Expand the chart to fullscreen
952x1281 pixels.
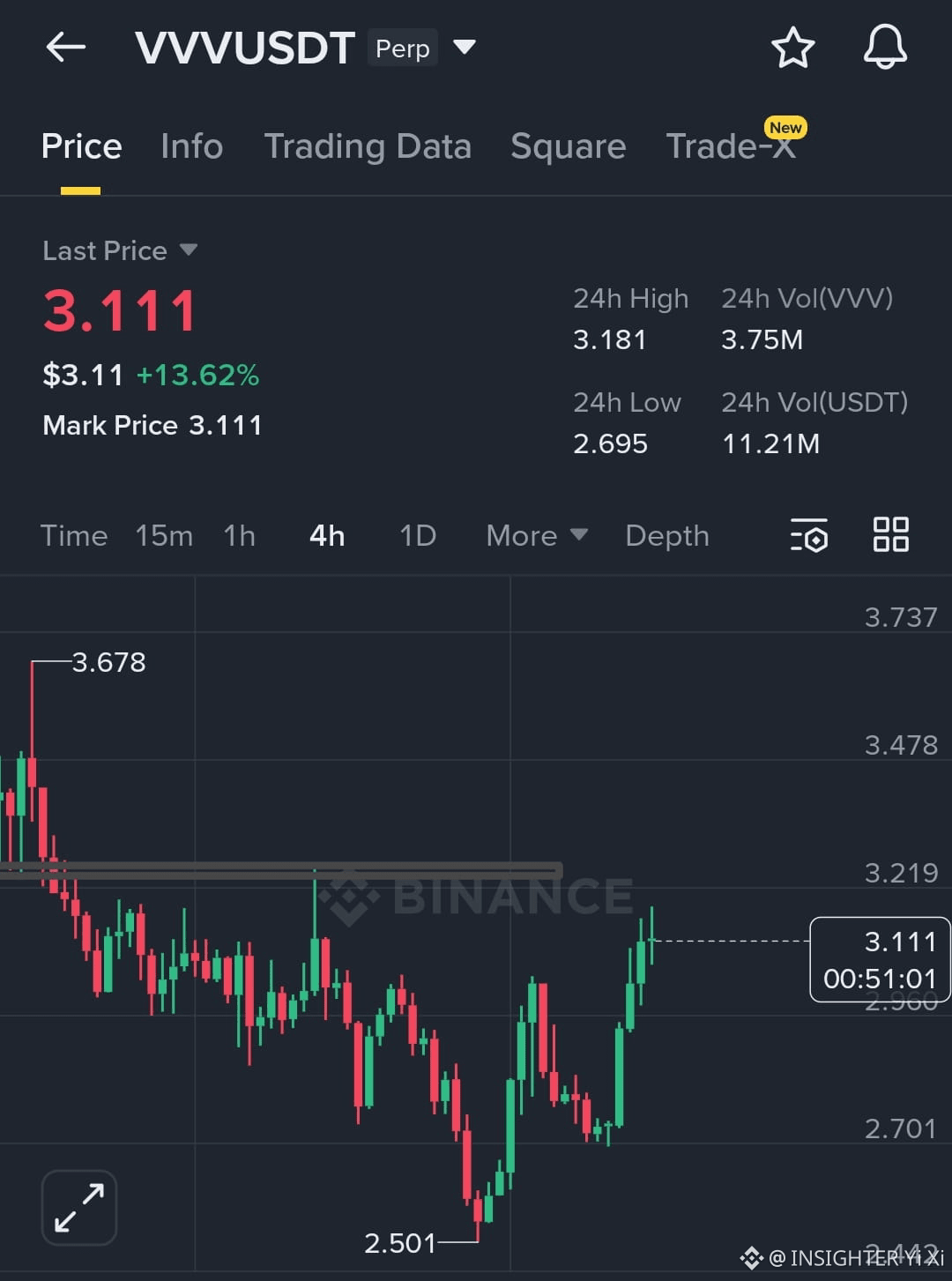pos(78,1206)
